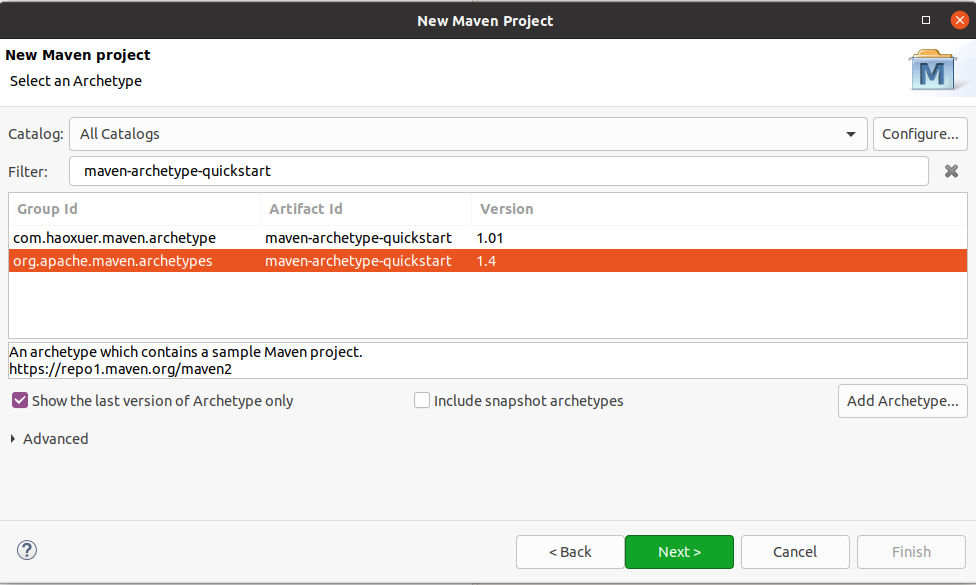Open help with the question mark icon
The width and height of the screenshot is (976, 585).
coord(26,551)
